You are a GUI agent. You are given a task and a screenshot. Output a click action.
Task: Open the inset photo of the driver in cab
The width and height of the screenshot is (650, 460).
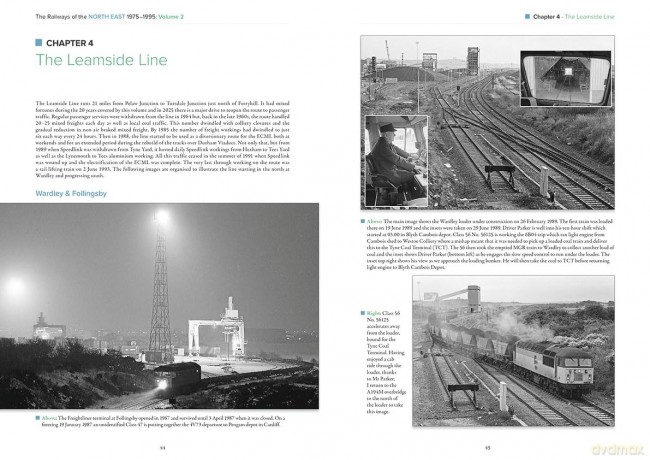(396, 161)
